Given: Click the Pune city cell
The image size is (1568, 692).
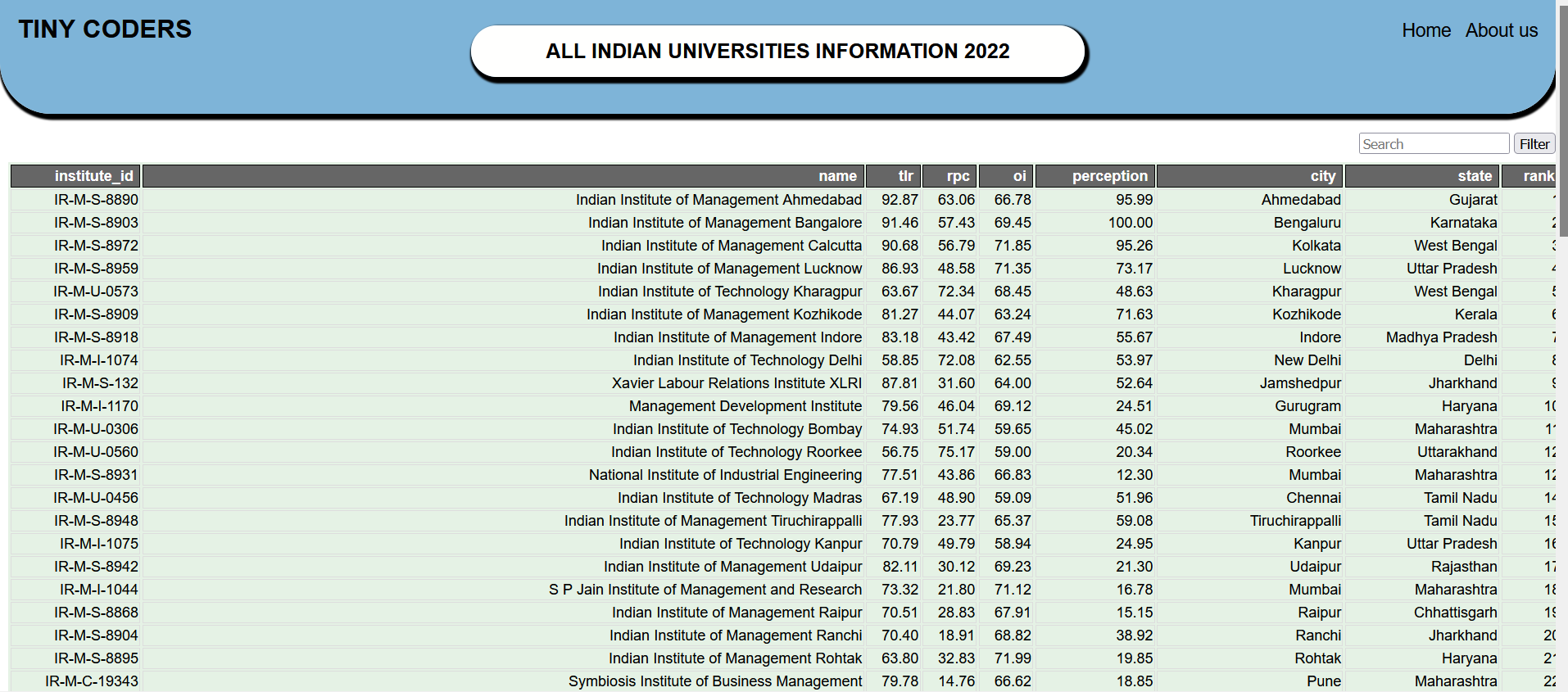Looking at the screenshot, I should 1250,681.
